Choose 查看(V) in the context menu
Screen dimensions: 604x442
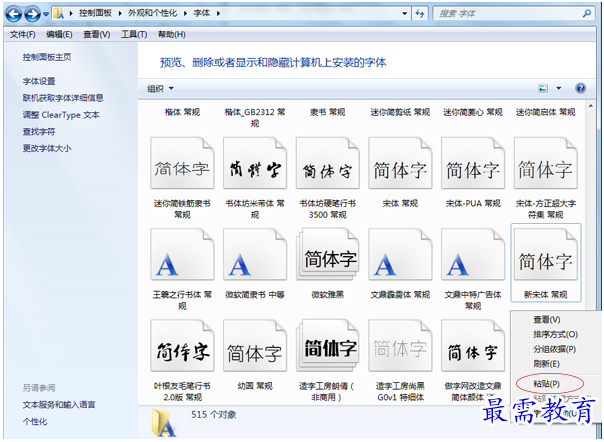click(547, 319)
